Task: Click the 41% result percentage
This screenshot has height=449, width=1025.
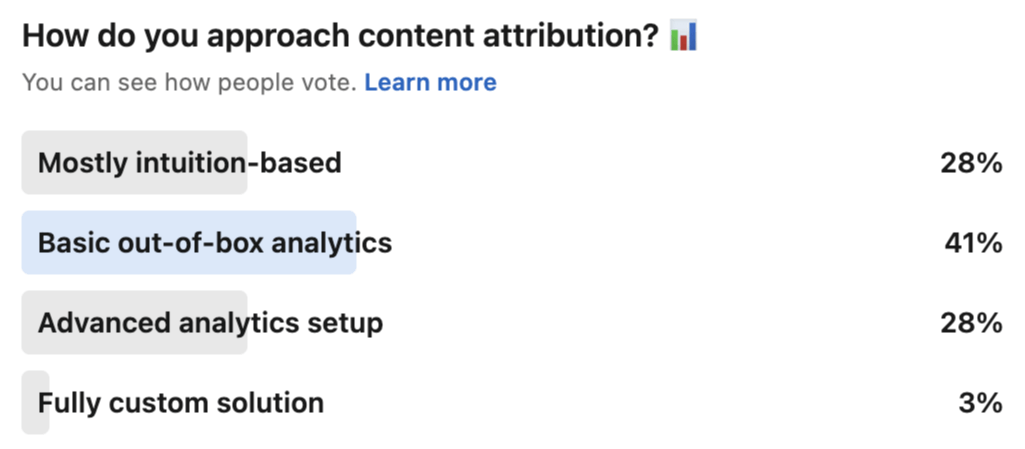Action: pyautogui.click(x=973, y=243)
